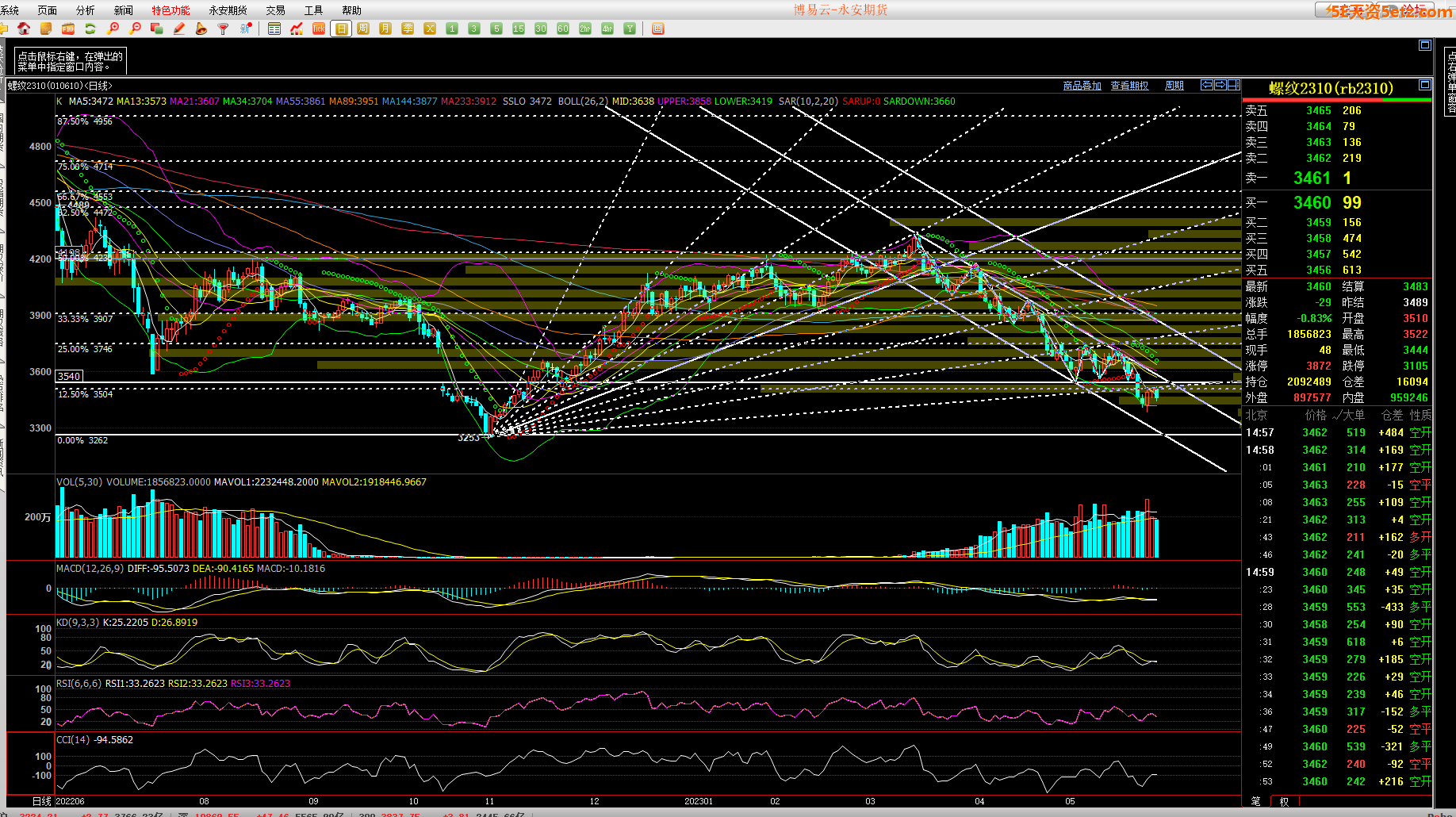Image resolution: width=1456 pixels, height=817 pixels.
Task: Click the 商品叠加 link
Action: (x=1082, y=86)
